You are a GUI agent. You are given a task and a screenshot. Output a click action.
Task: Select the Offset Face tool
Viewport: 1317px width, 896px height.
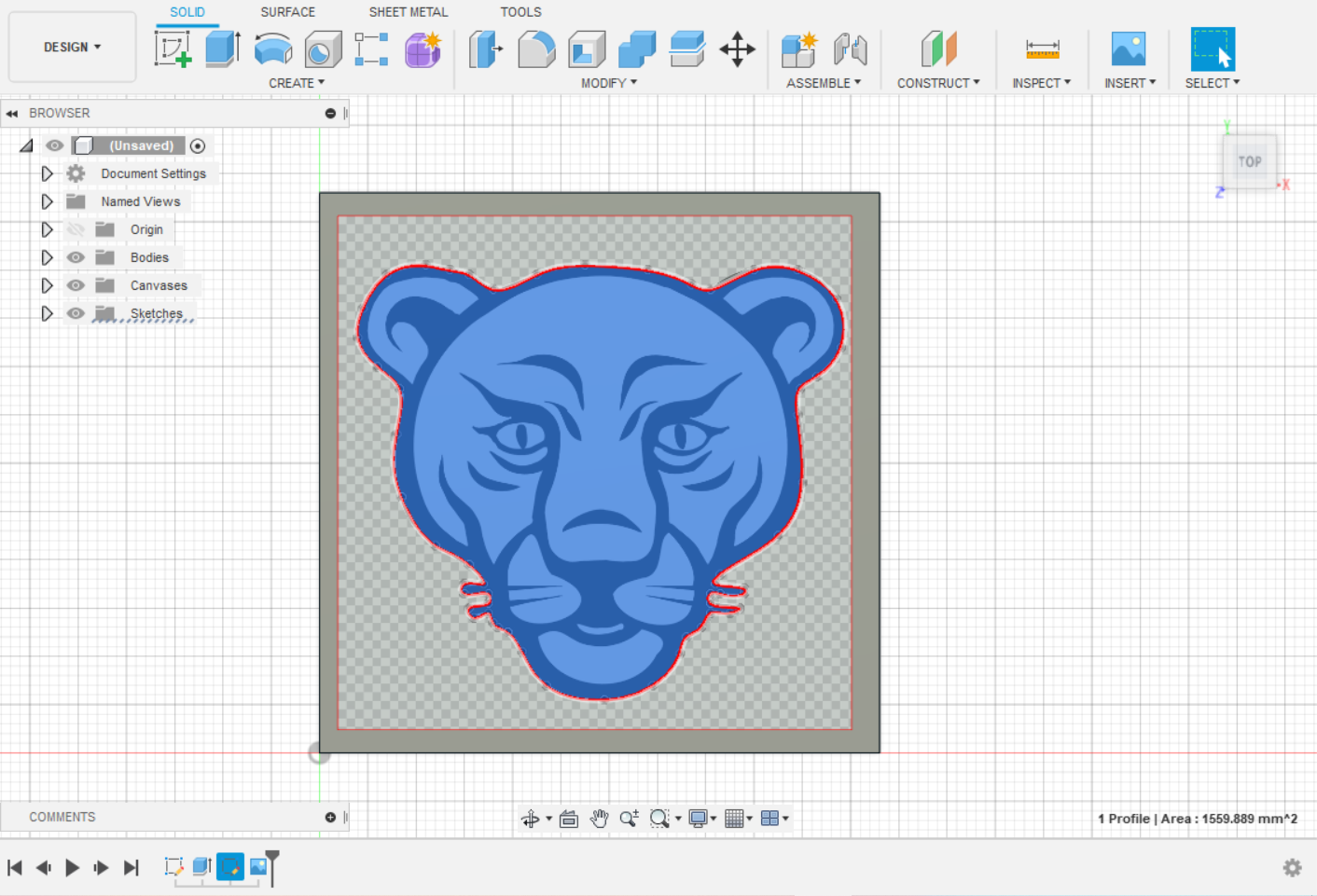[x=687, y=49]
